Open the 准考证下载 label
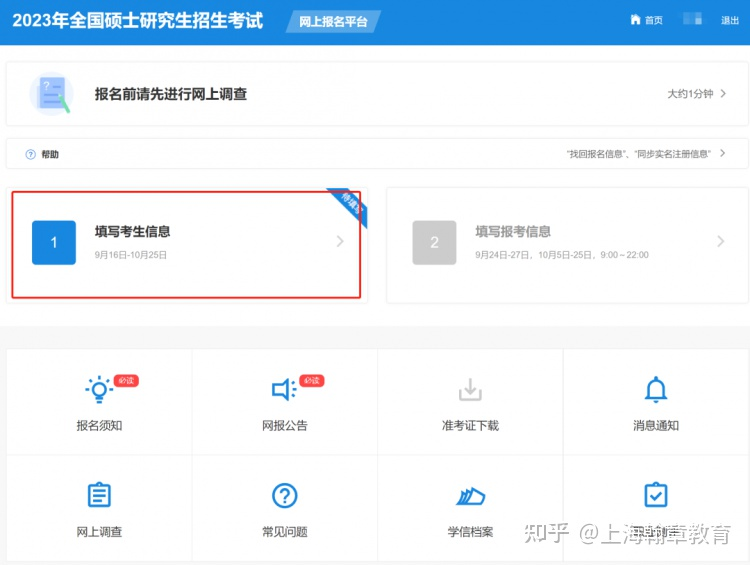Screen dimensions: 750x565 pyautogui.click(x=470, y=425)
